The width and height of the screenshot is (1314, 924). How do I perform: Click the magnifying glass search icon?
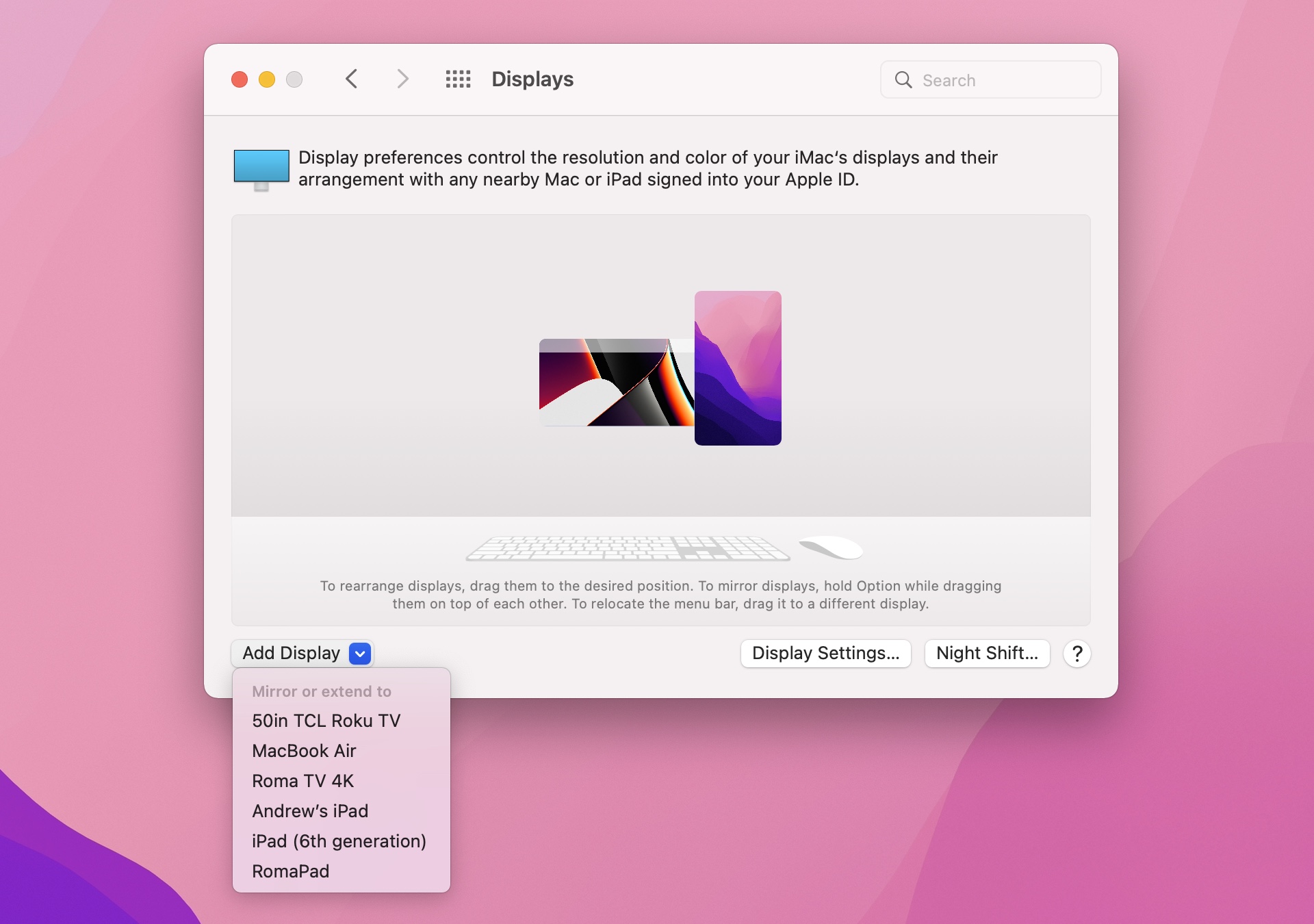(x=903, y=80)
